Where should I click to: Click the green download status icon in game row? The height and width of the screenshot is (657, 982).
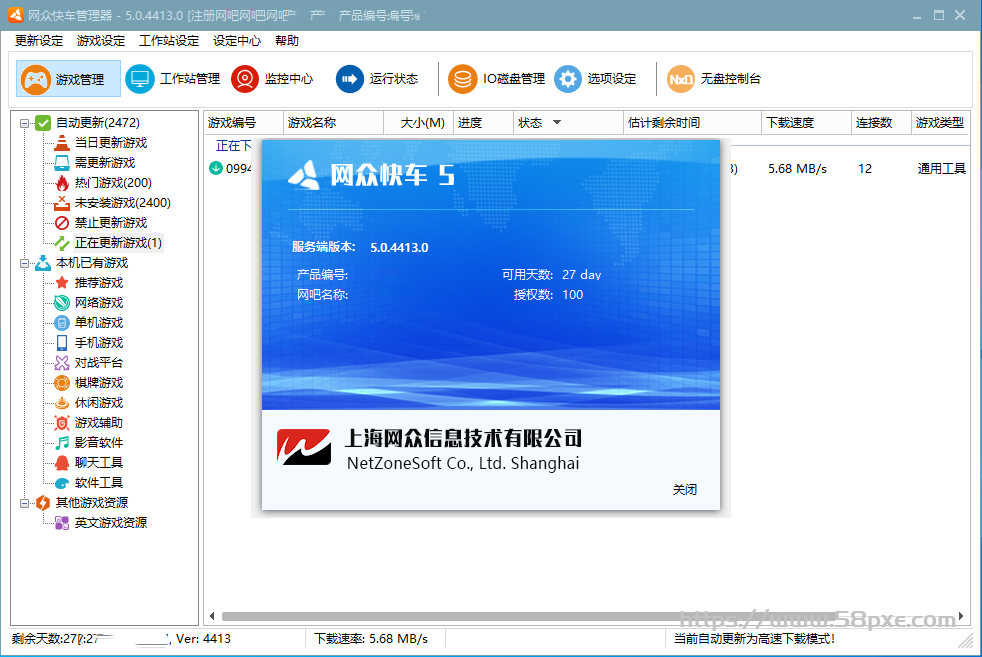pos(216,168)
